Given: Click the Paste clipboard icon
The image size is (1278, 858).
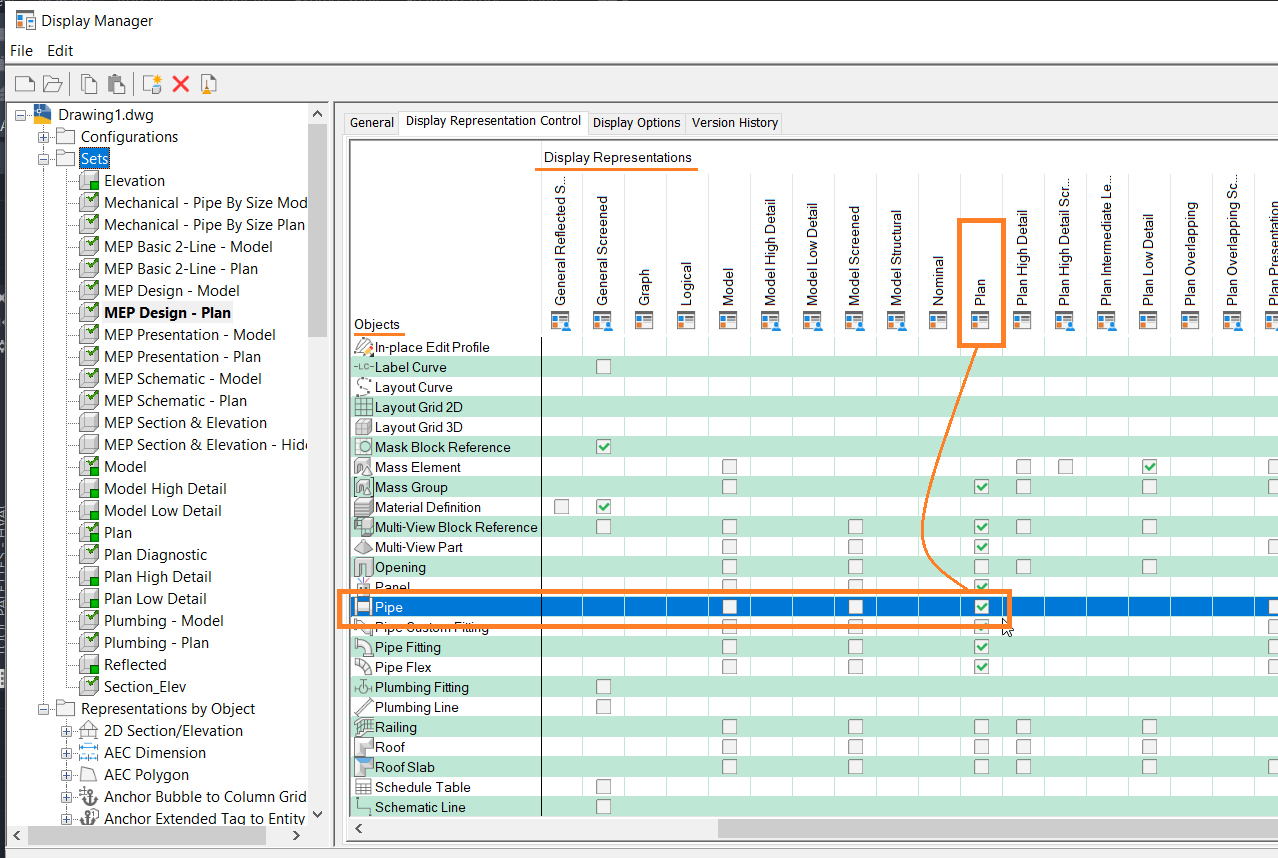Looking at the screenshot, I should pos(116,84).
